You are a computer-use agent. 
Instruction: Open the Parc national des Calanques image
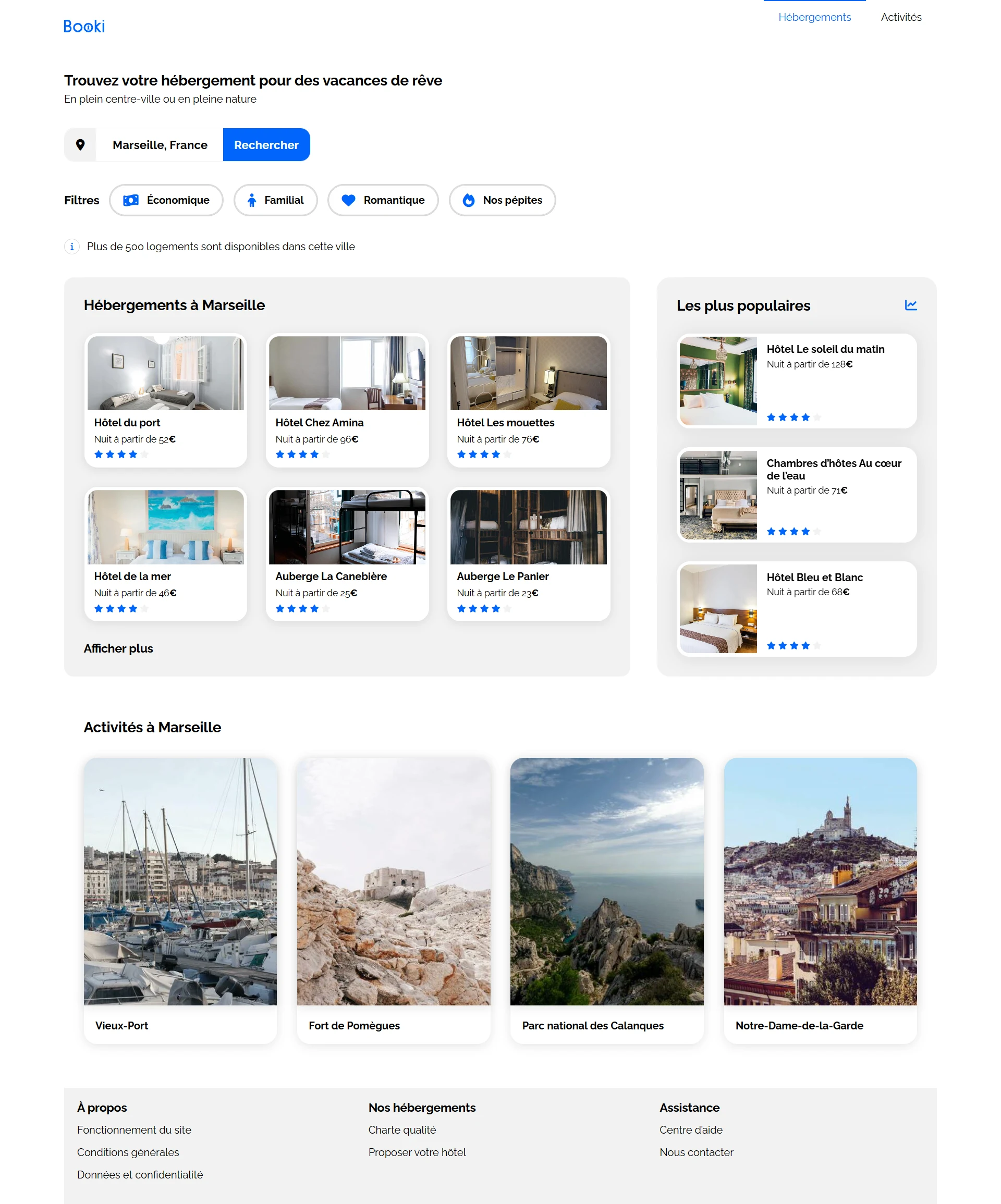point(607,881)
